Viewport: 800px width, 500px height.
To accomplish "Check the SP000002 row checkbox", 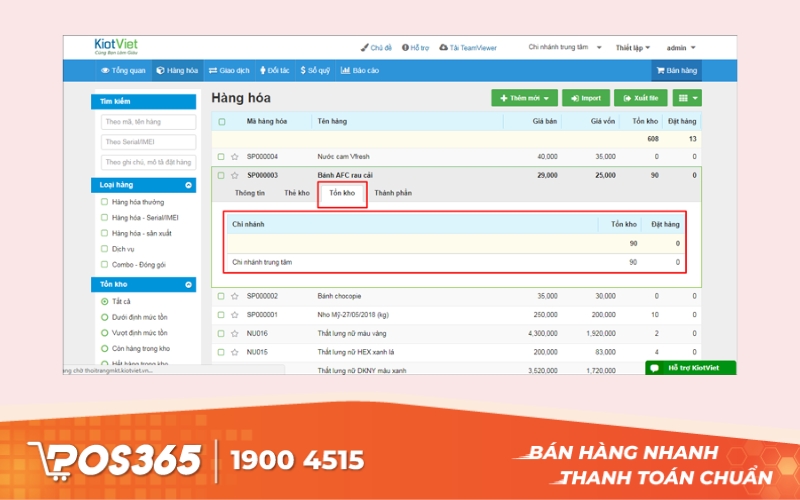I will click(221, 296).
